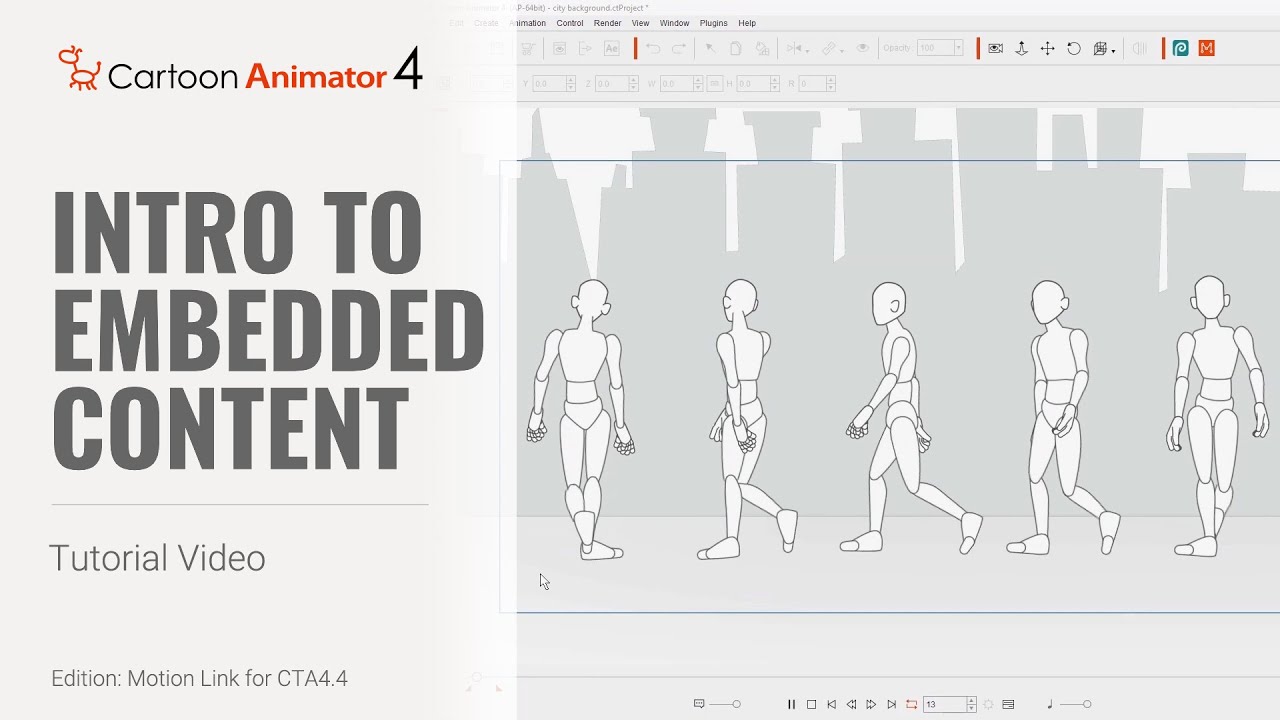Click the export arrow icon in toolbar
The height and width of the screenshot is (720, 1280).
tap(586, 48)
